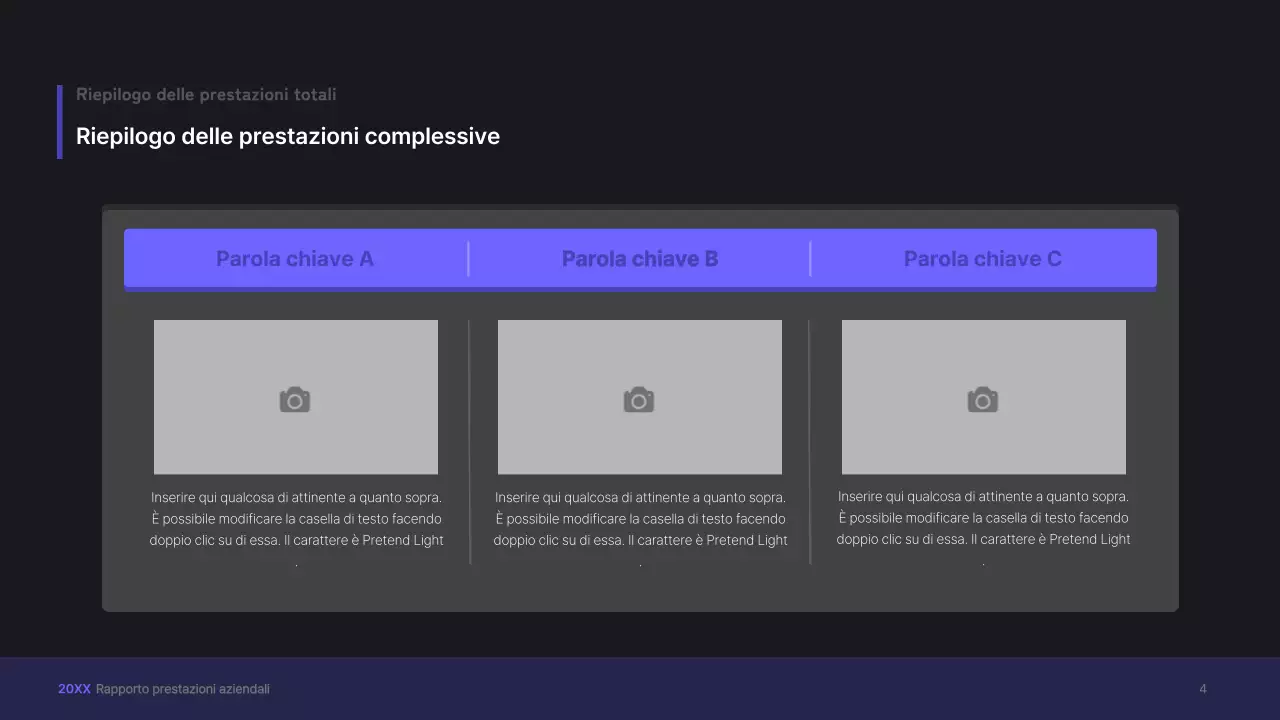Click the purple accent bar beside the title
The width and height of the screenshot is (1280, 720).
(x=59, y=122)
